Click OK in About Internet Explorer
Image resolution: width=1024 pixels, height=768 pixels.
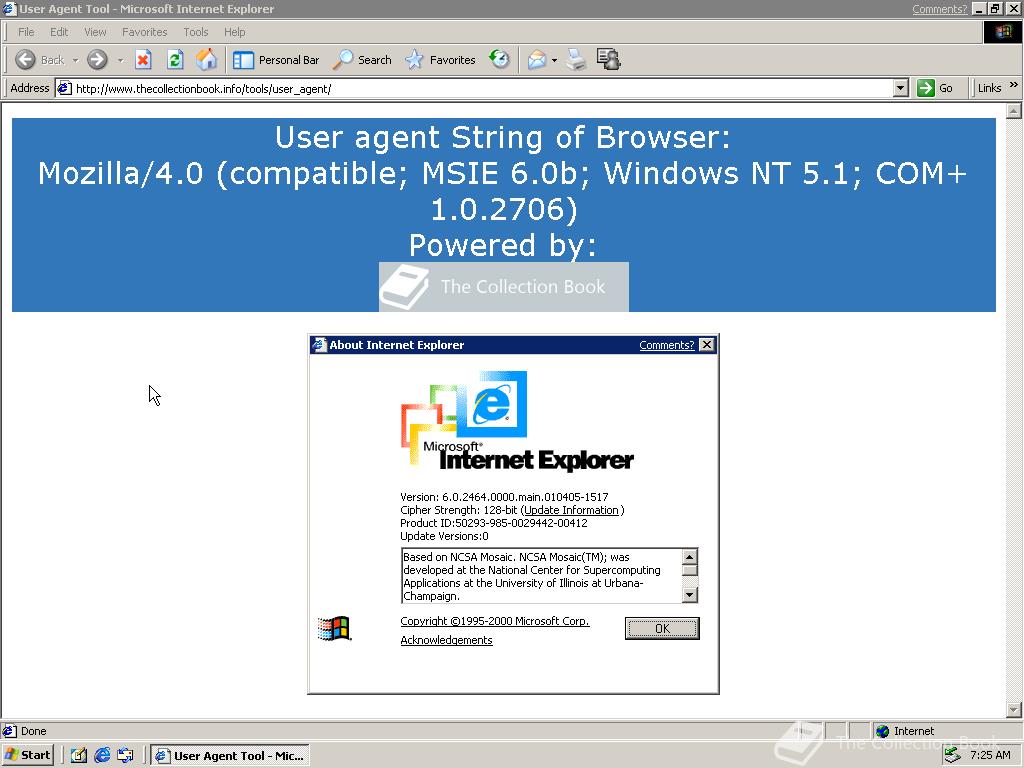click(x=662, y=628)
